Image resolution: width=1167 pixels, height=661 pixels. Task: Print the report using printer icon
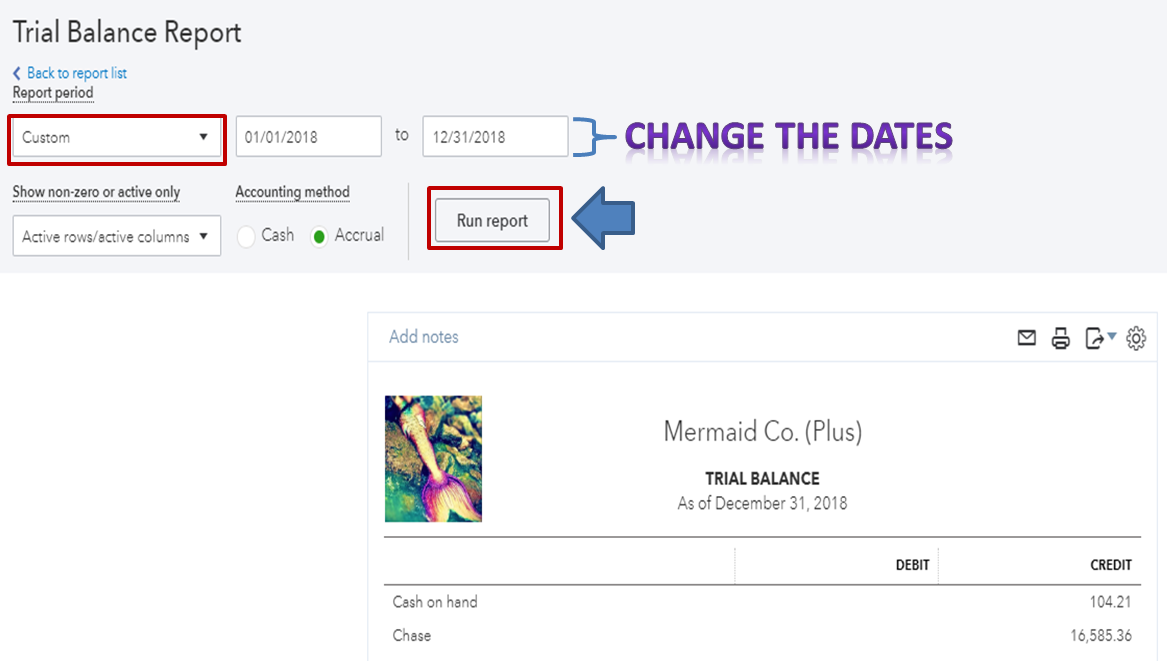pos(1061,338)
